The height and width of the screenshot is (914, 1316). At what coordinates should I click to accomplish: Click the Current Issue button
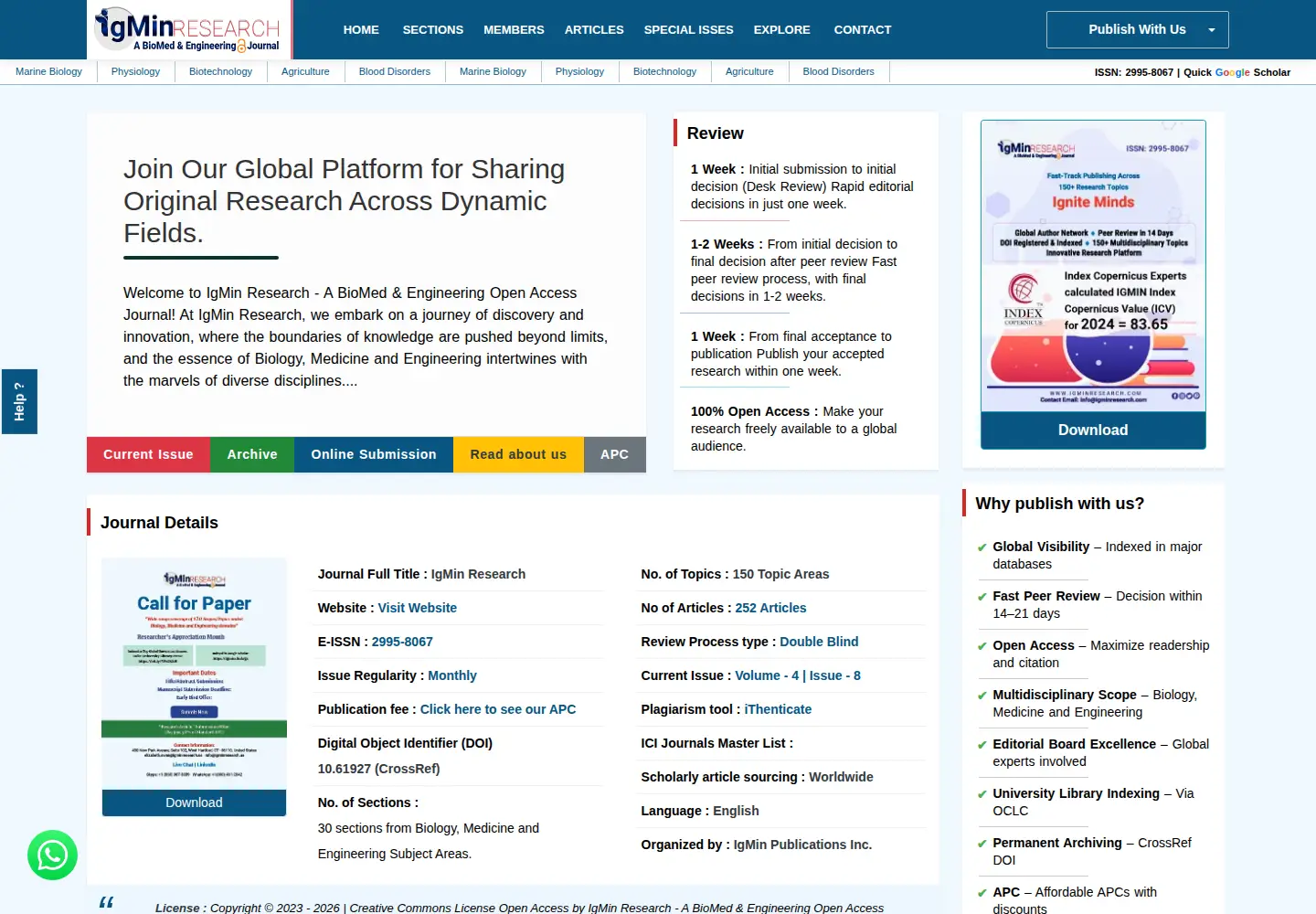pyautogui.click(x=148, y=454)
